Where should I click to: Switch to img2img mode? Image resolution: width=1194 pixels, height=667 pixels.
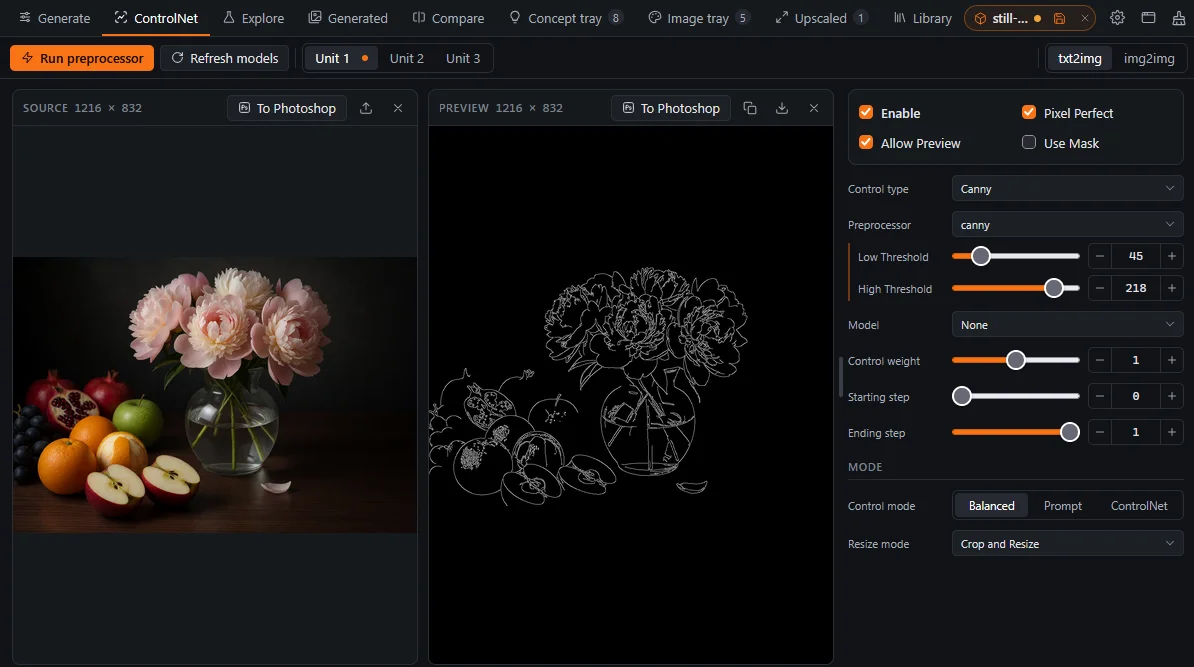click(1148, 59)
